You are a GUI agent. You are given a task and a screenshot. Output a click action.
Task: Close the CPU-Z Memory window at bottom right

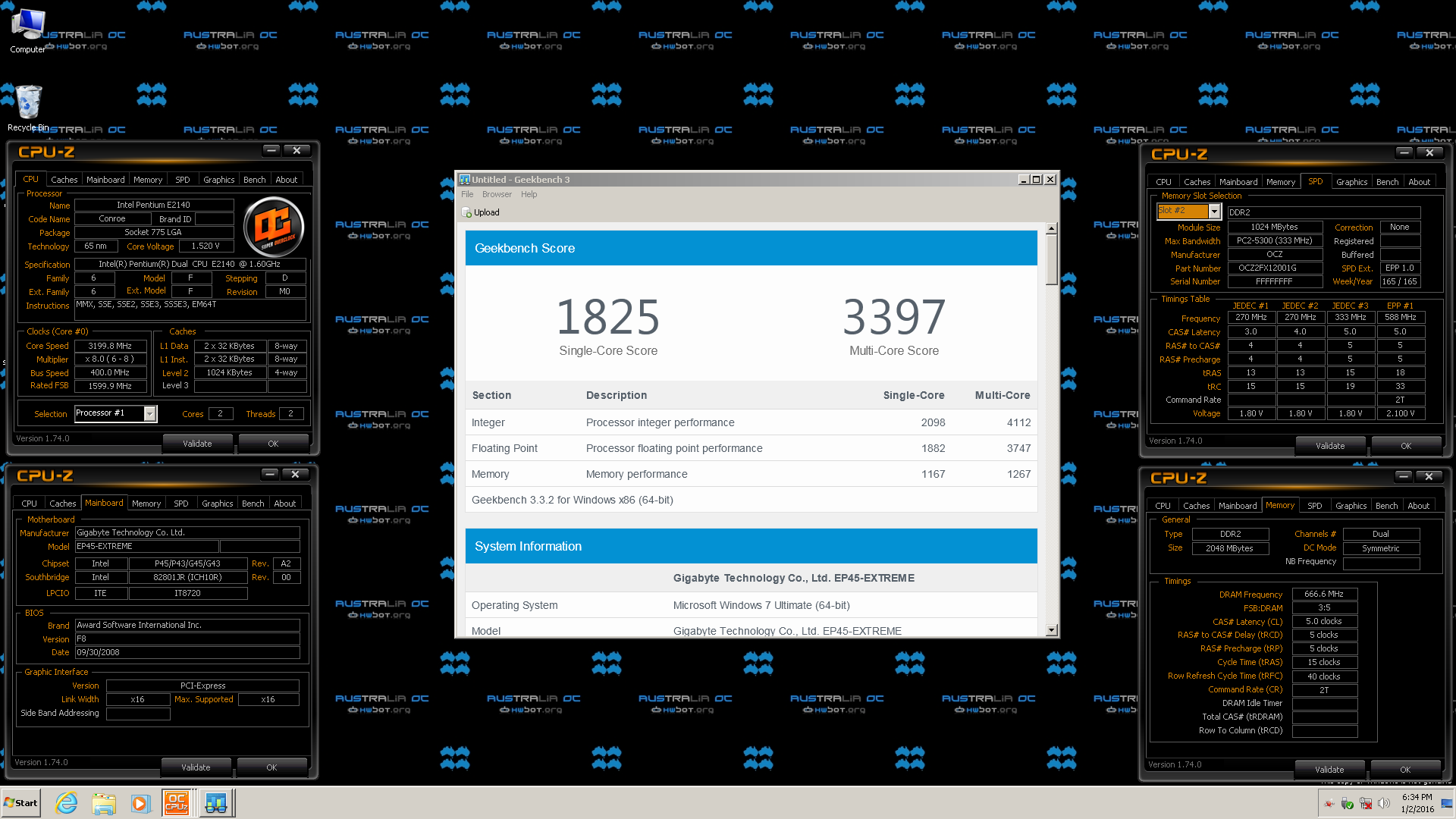1429,476
